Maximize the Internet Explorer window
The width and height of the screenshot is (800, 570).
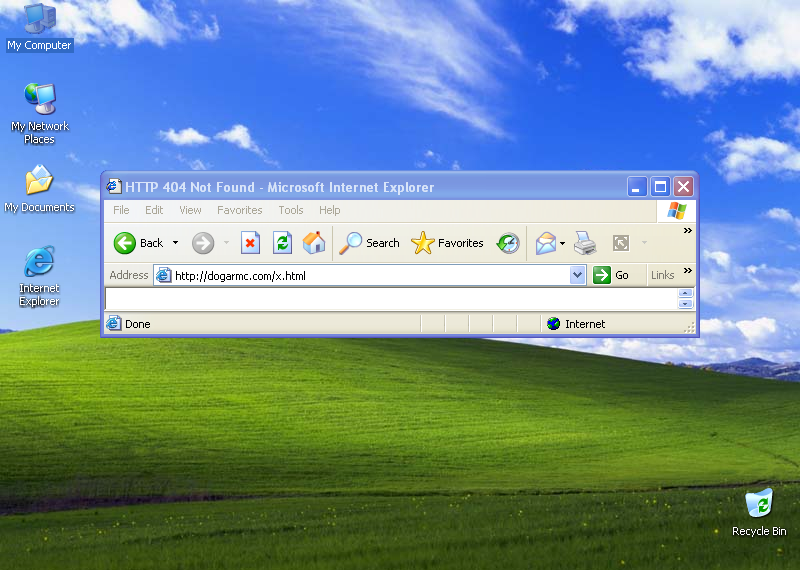(x=660, y=187)
